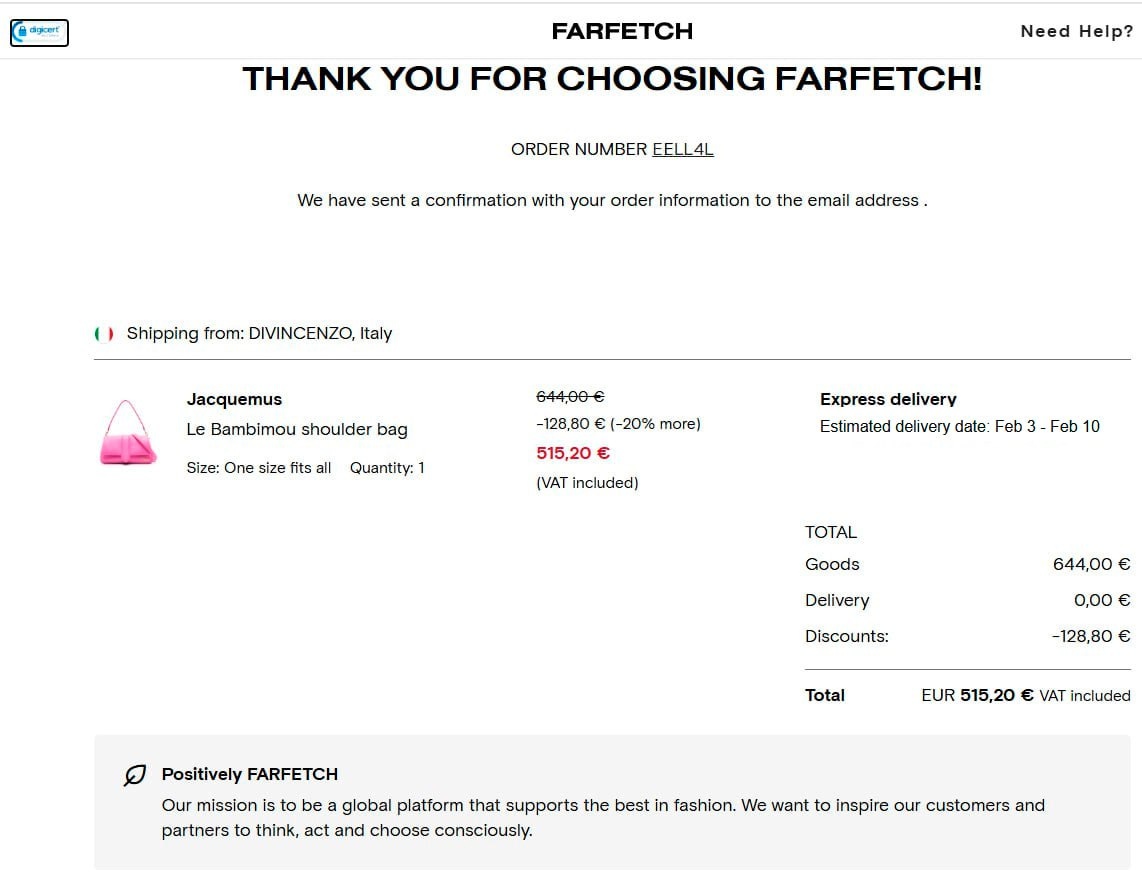Image resolution: width=1142 pixels, height=889 pixels.
Task: Click the Positively FARFETCH heading
Action: point(250,774)
